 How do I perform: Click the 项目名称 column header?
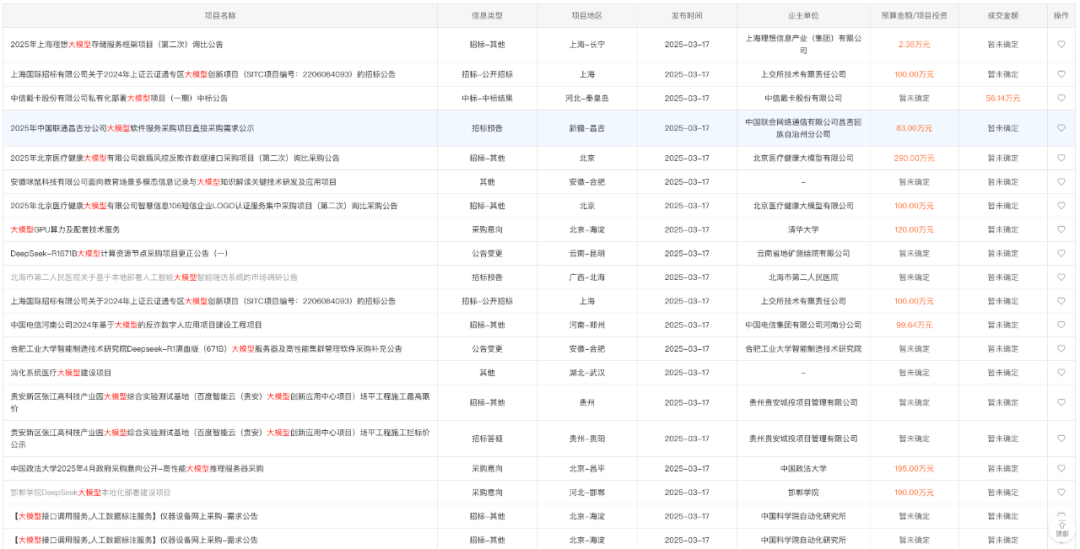(220, 15)
